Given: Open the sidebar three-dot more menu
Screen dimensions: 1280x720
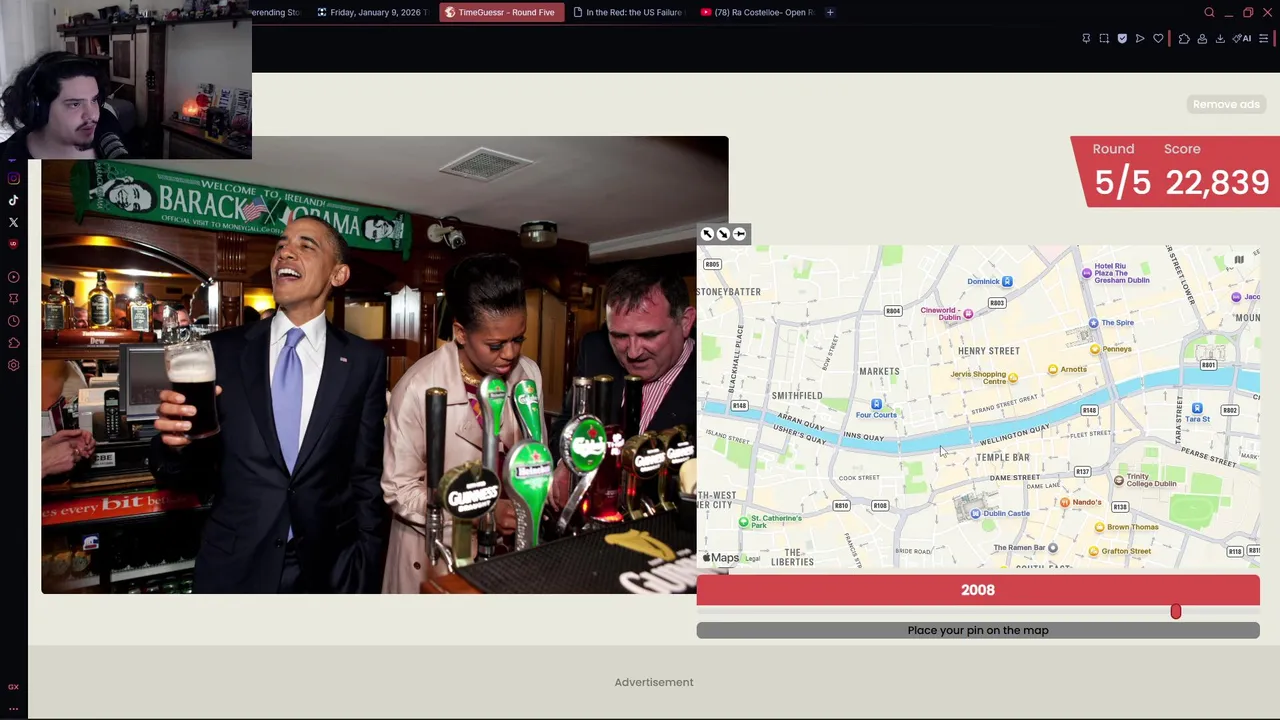Looking at the screenshot, I should click(x=13, y=709).
